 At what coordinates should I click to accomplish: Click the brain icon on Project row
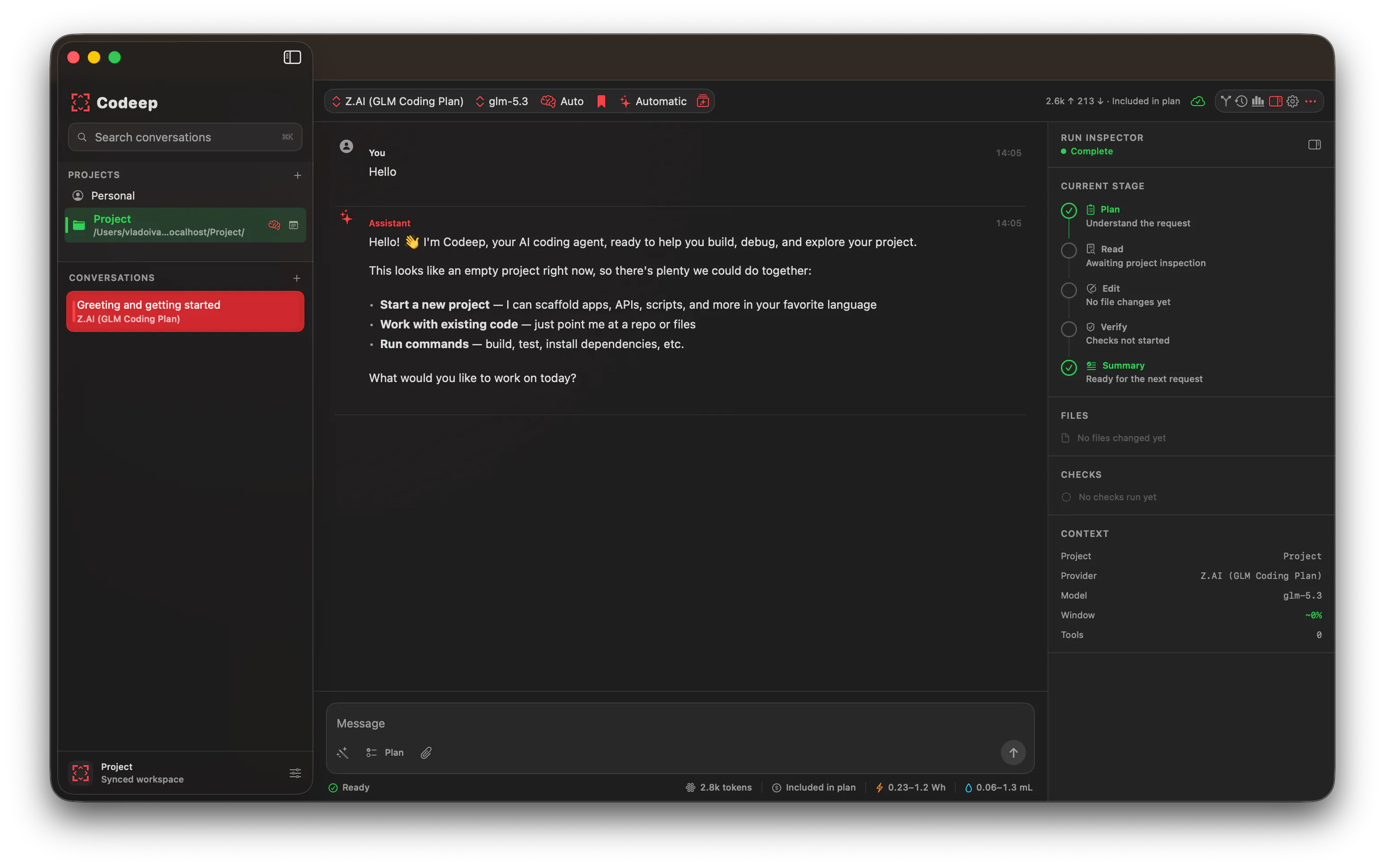click(x=274, y=225)
